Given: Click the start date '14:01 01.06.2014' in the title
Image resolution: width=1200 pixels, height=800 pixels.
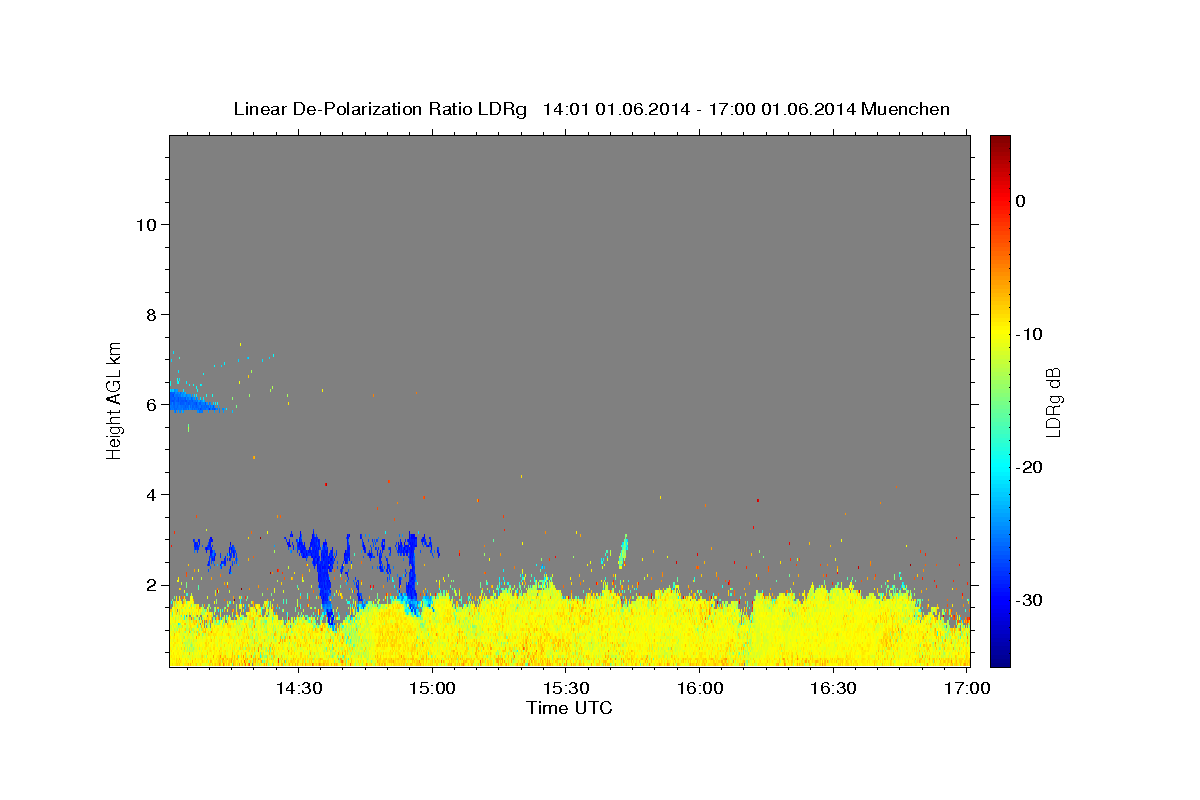Looking at the screenshot, I should pos(615,109).
